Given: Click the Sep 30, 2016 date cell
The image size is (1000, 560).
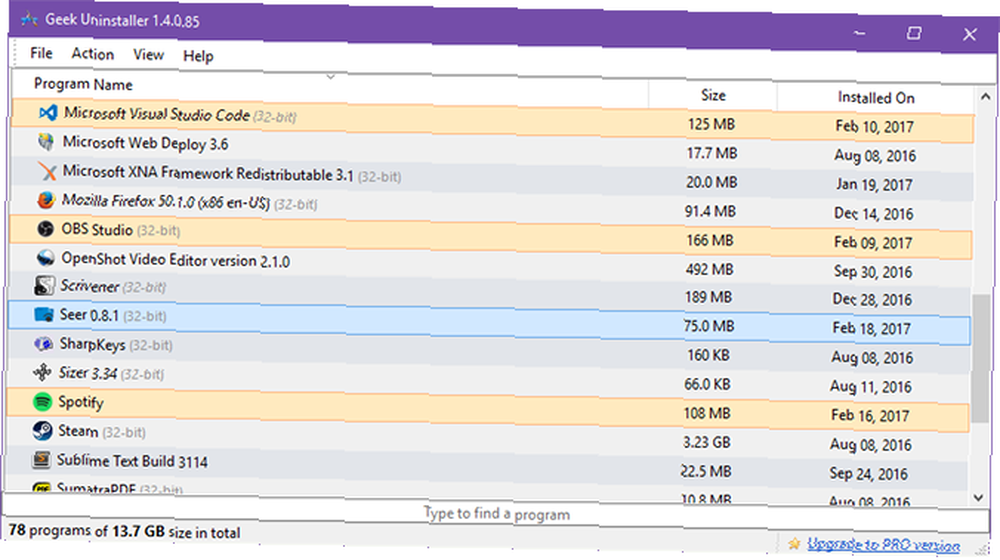Looking at the screenshot, I should (x=872, y=272).
